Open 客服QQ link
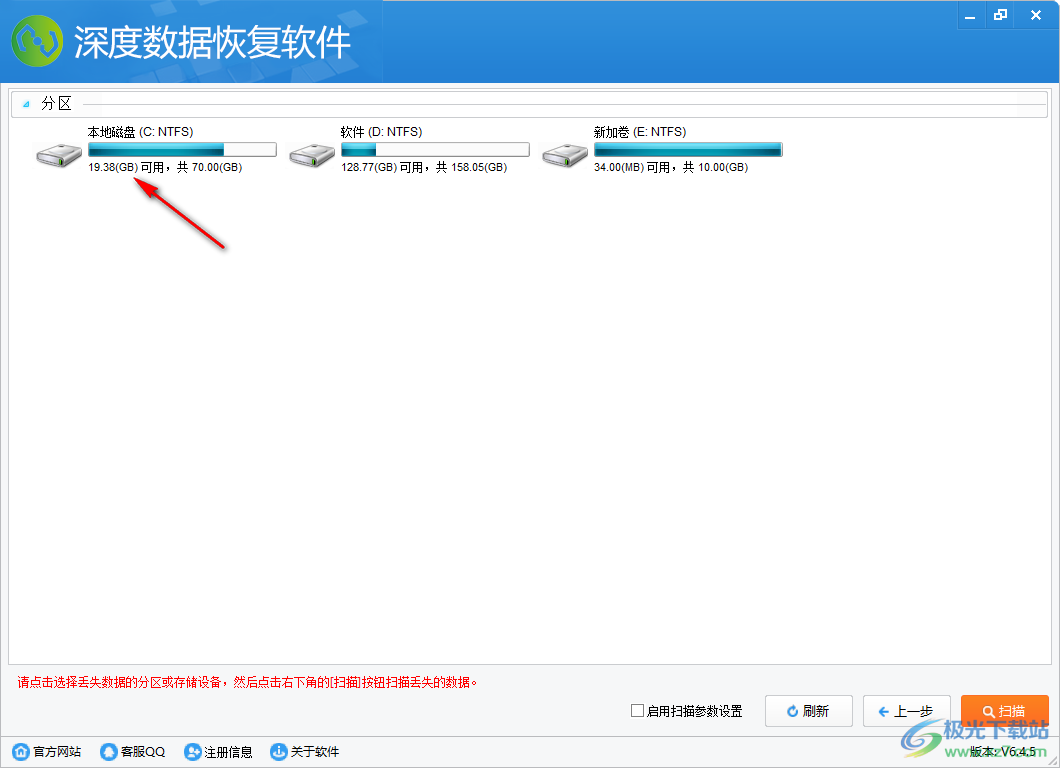The height and width of the screenshot is (768, 1060). pos(143,751)
